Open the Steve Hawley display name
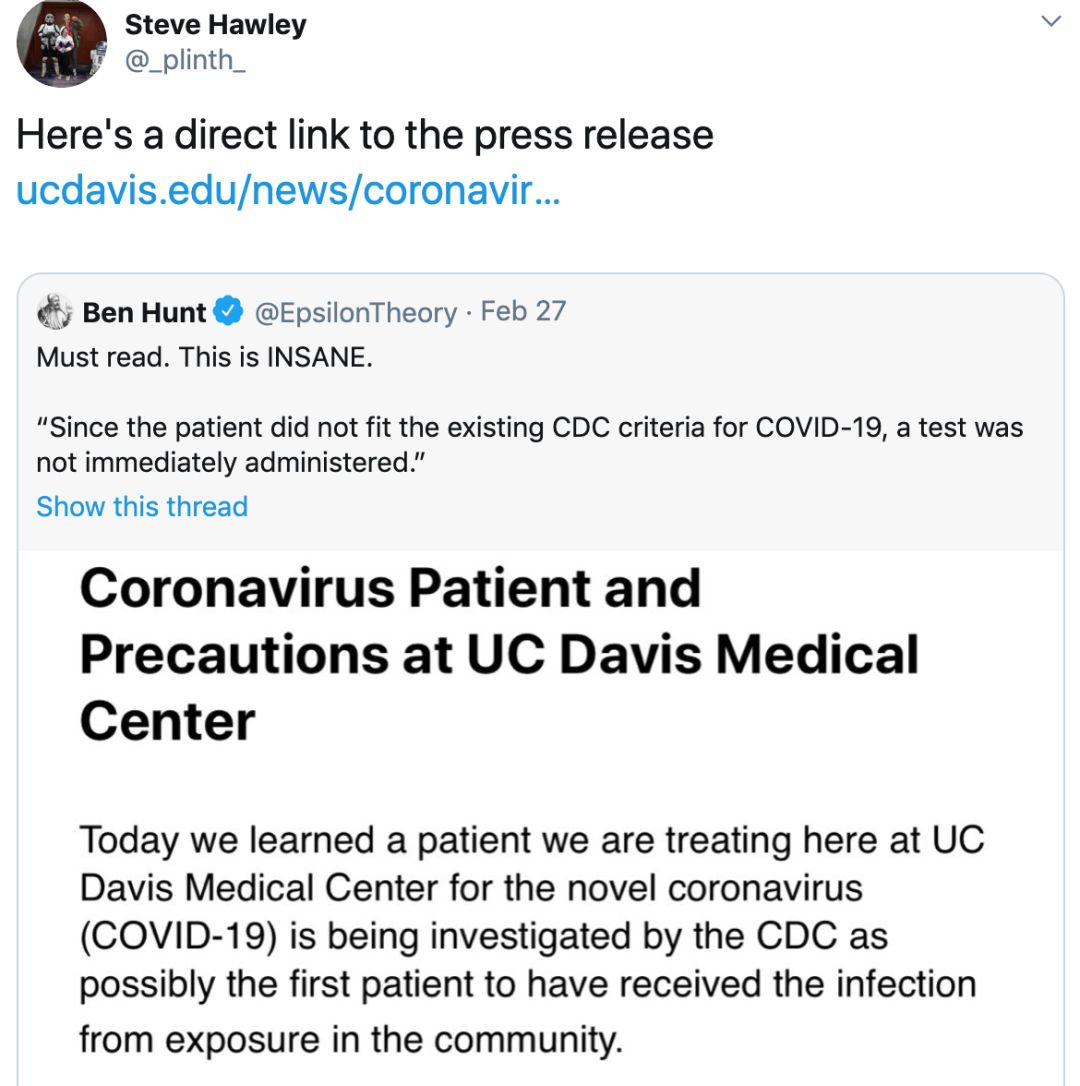Image resolution: width=1080 pixels, height=1086 pixels. point(215,25)
